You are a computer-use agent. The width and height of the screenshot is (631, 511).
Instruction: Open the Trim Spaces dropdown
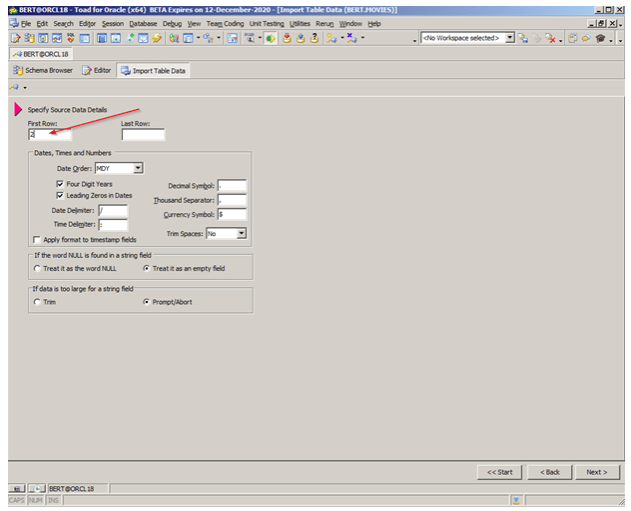pos(241,233)
